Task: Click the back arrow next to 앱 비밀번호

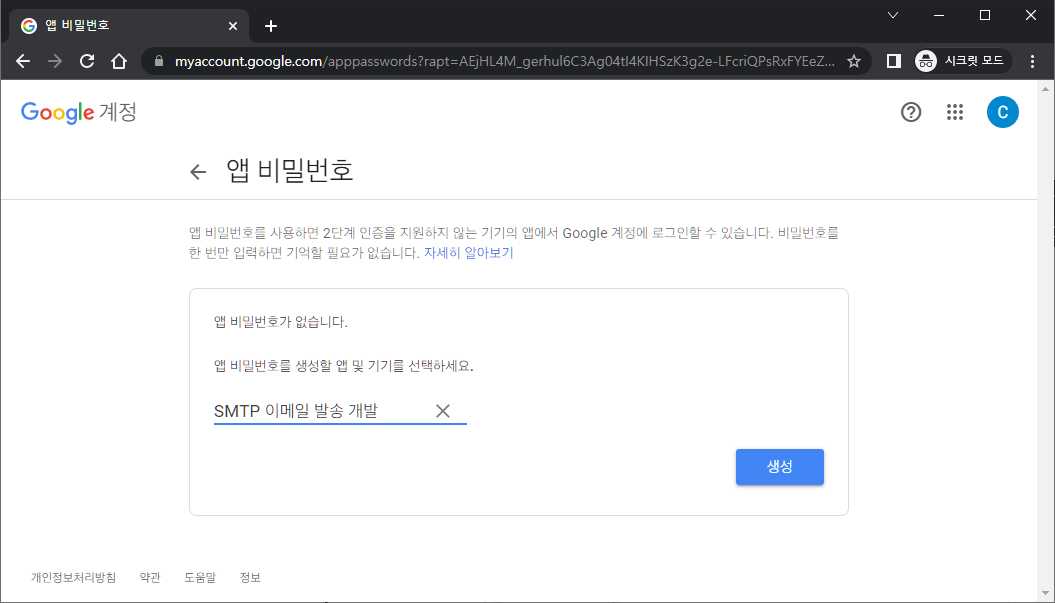Action: point(198,172)
